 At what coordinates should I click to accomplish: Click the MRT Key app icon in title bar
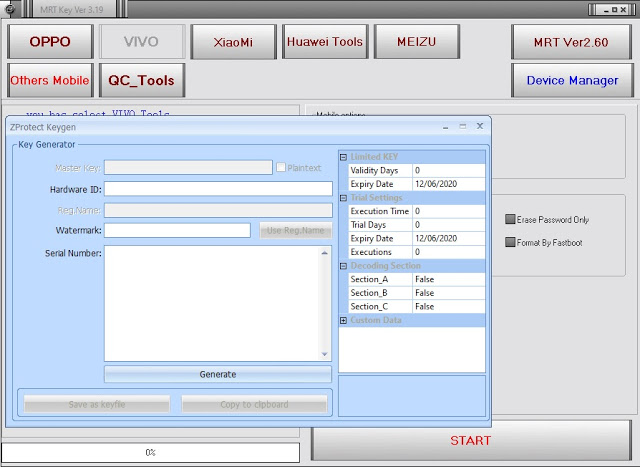coord(10,9)
